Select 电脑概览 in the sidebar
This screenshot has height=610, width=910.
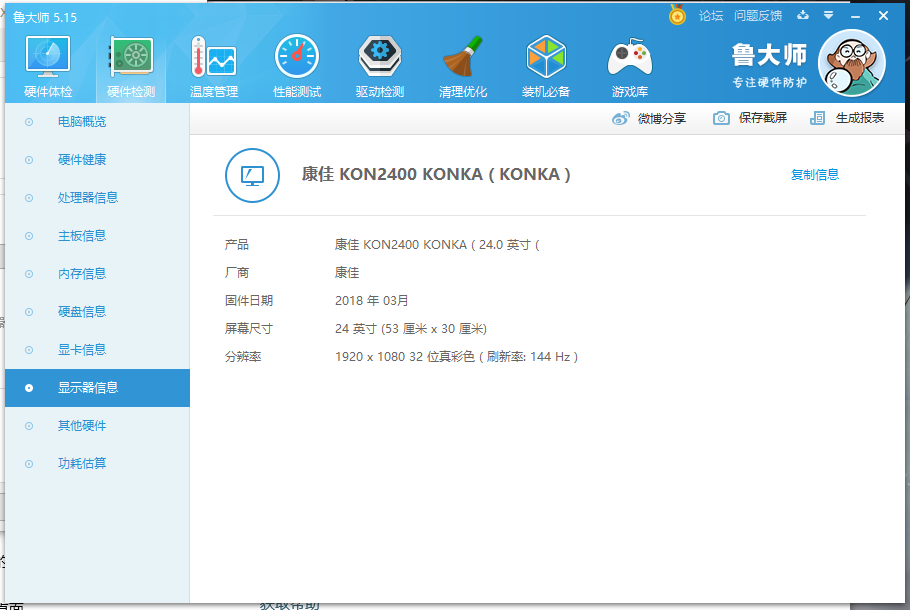[x=82, y=122]
